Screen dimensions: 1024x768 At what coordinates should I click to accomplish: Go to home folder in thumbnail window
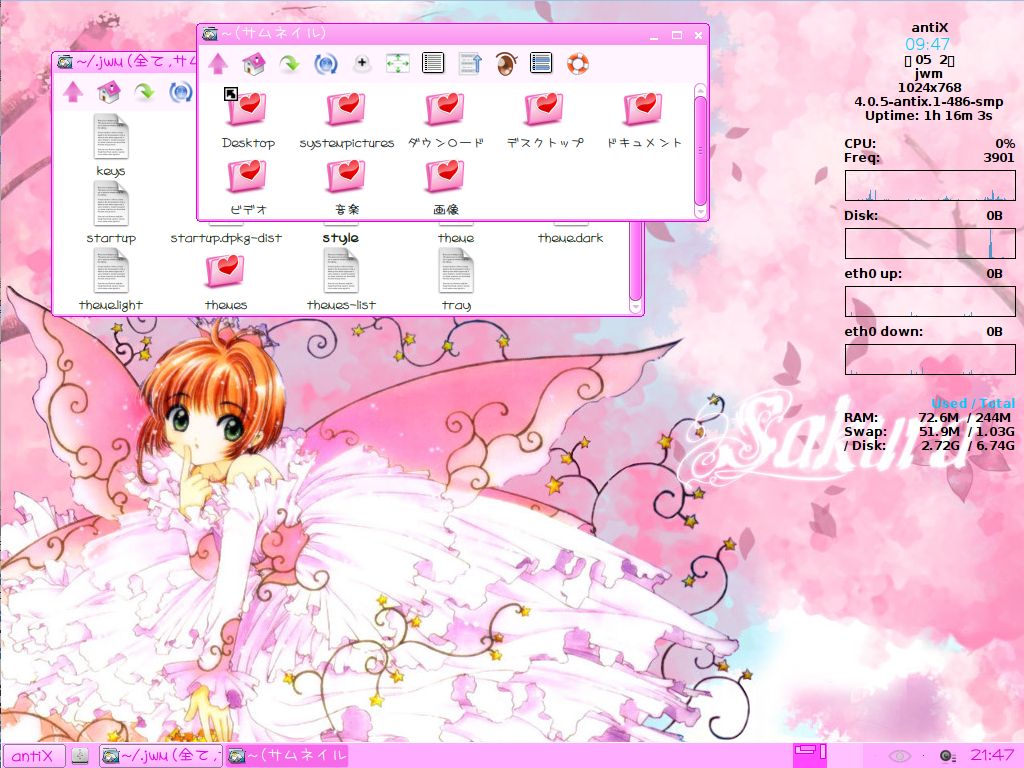tap(254, 64)
